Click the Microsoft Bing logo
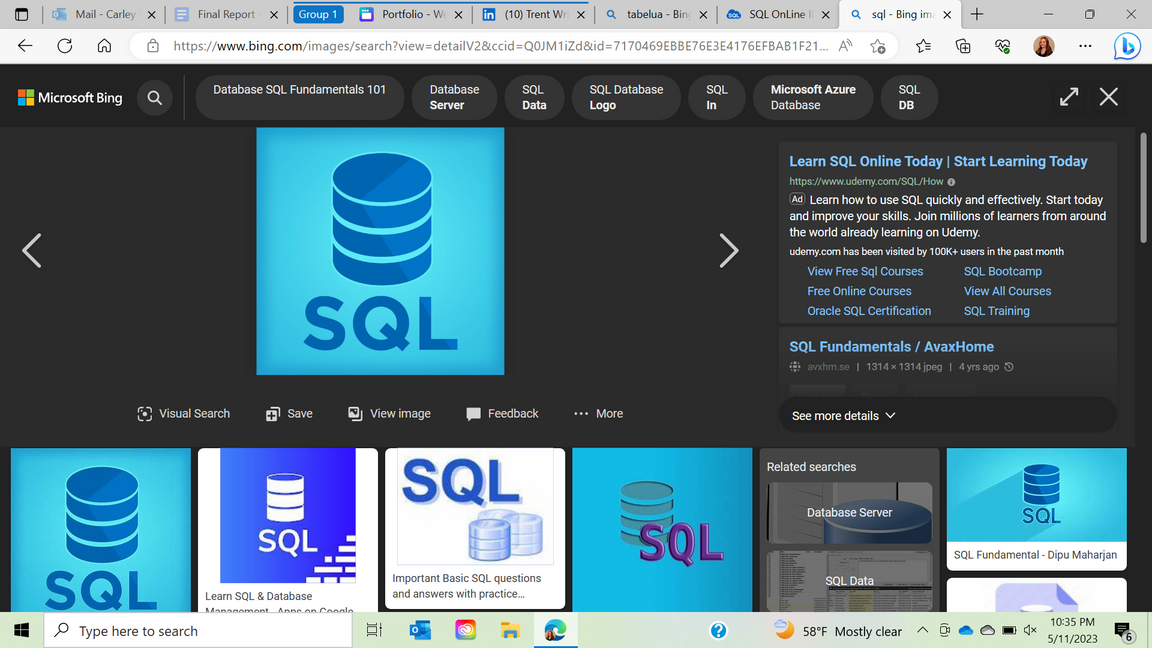This screenshot has height=648, width=1152. point(71,98)
